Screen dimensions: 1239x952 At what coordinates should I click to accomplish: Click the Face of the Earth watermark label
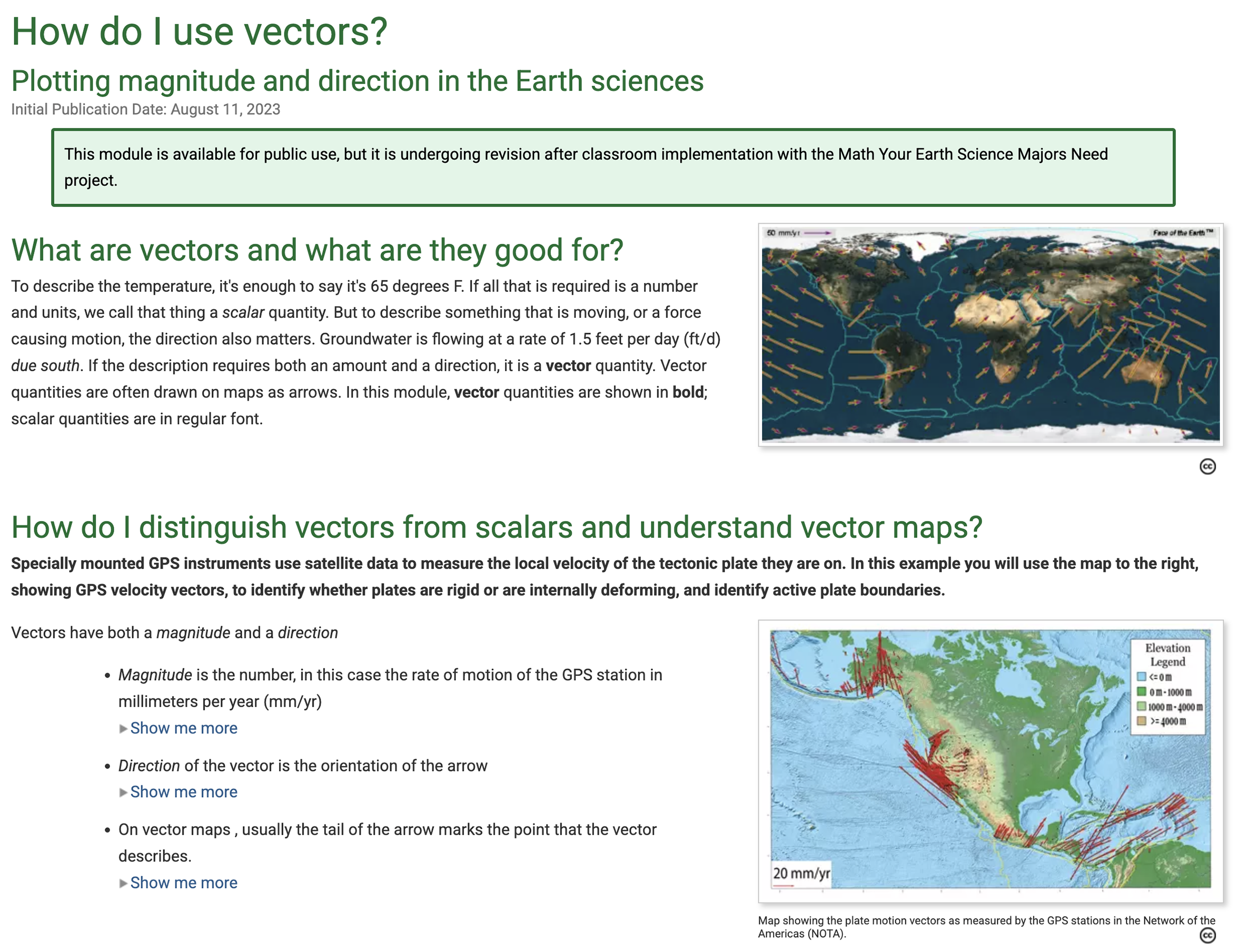[1182, 233]
